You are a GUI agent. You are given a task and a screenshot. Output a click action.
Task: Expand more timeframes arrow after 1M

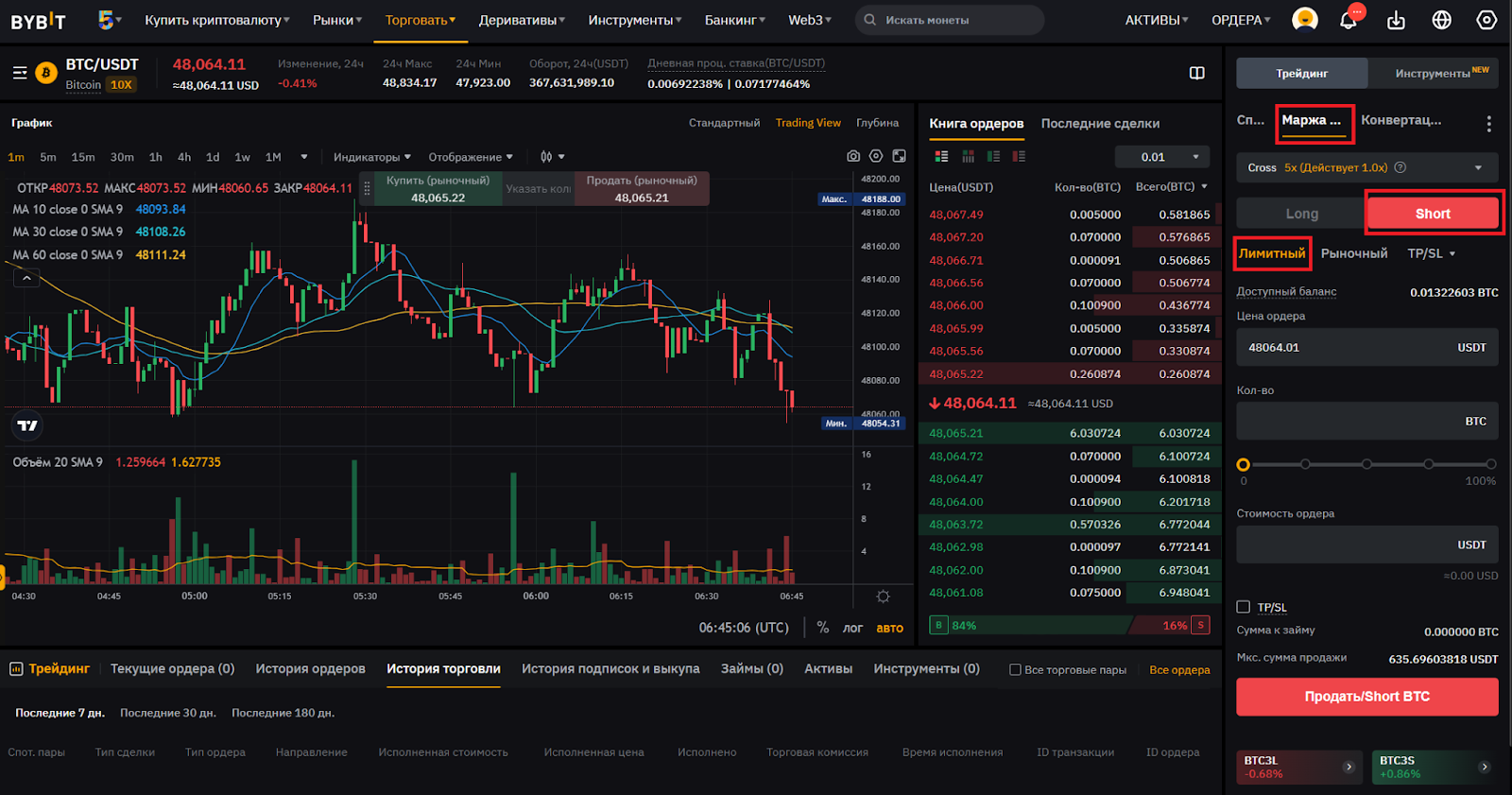303,157
